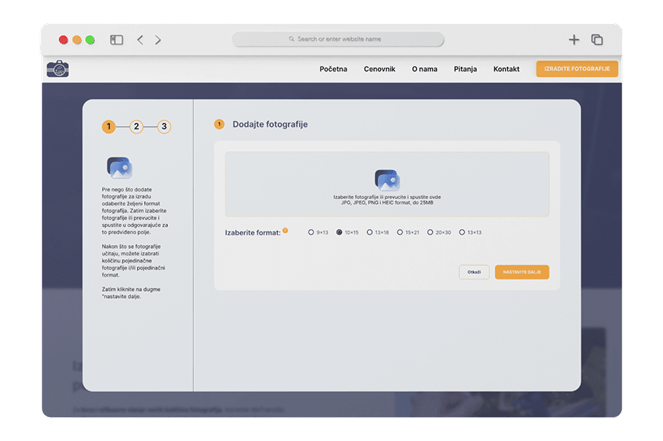The width and height of the screenshot is (663, 441).
Task: Click the camera logo in the header
Action: click(x=58, y=69)
